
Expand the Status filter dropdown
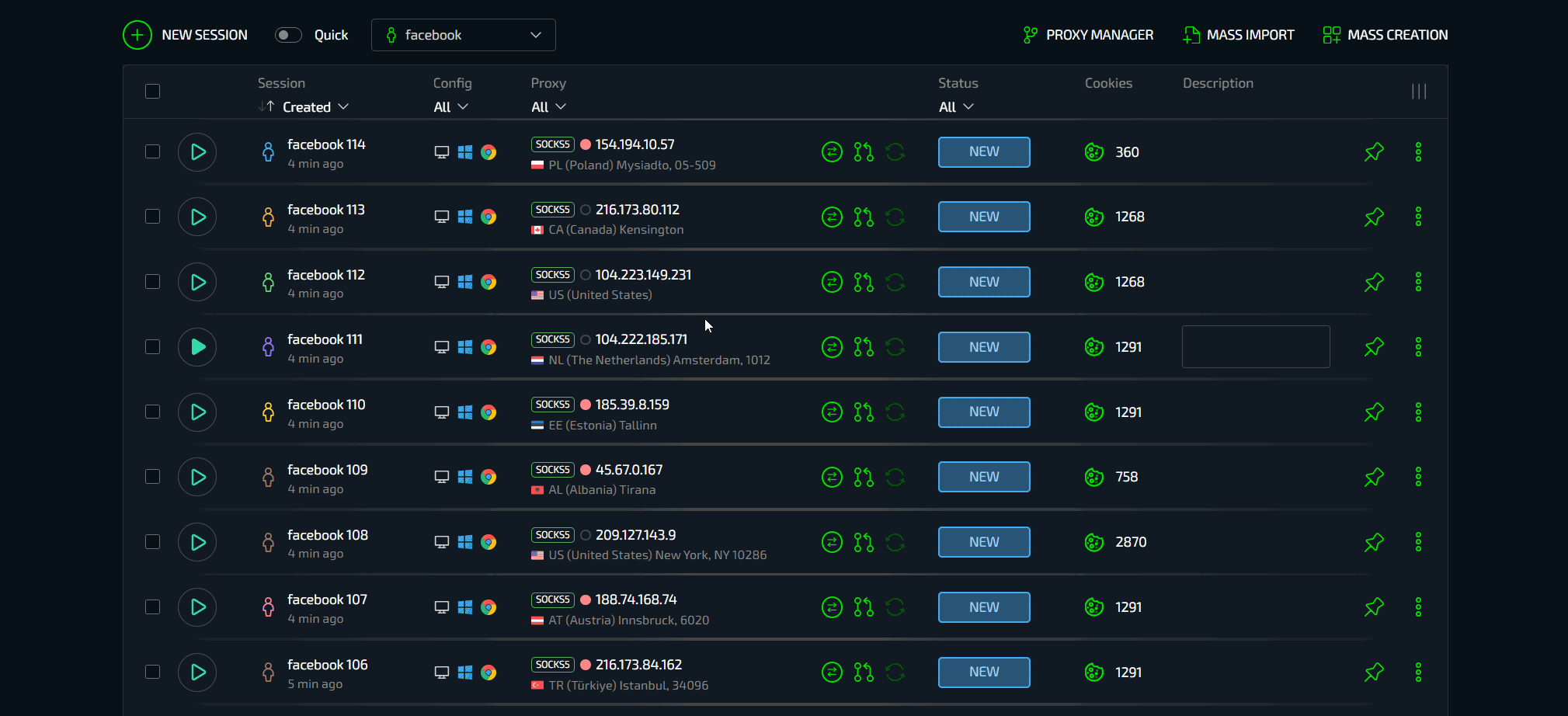click(x=956, y=107)
